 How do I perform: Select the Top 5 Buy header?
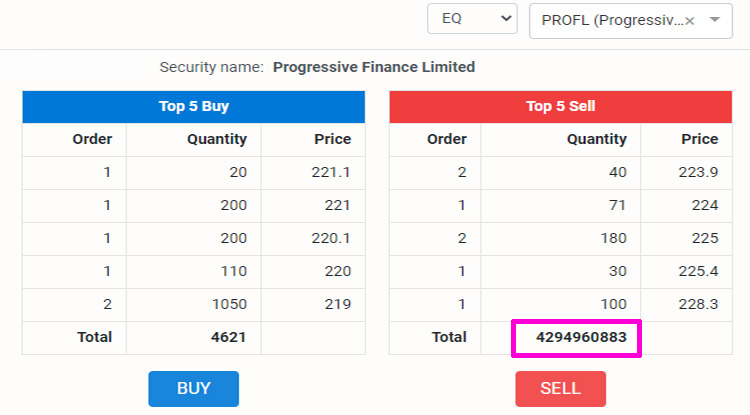point(194,107)
